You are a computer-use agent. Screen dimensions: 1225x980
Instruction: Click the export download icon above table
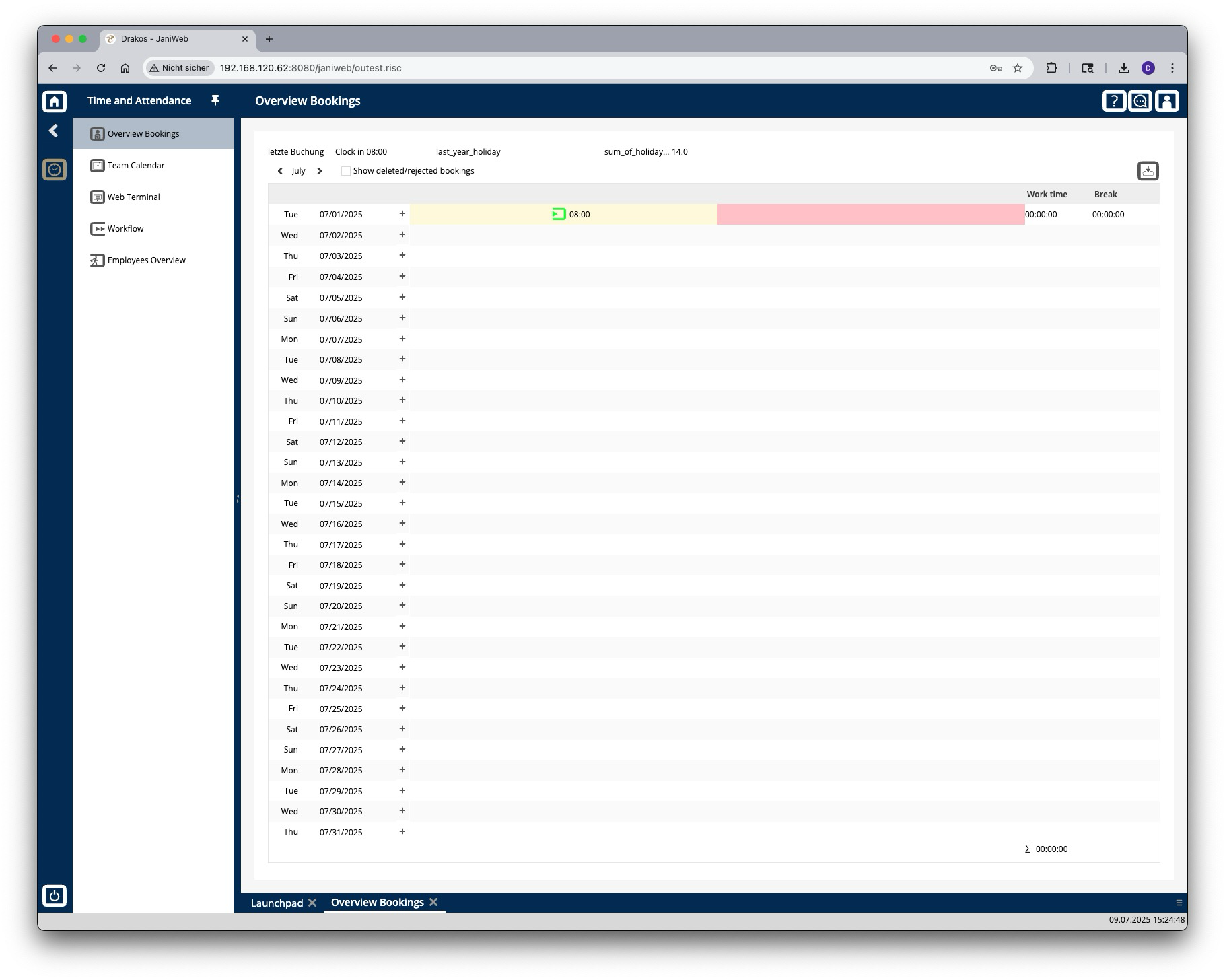click(1148, 171)
